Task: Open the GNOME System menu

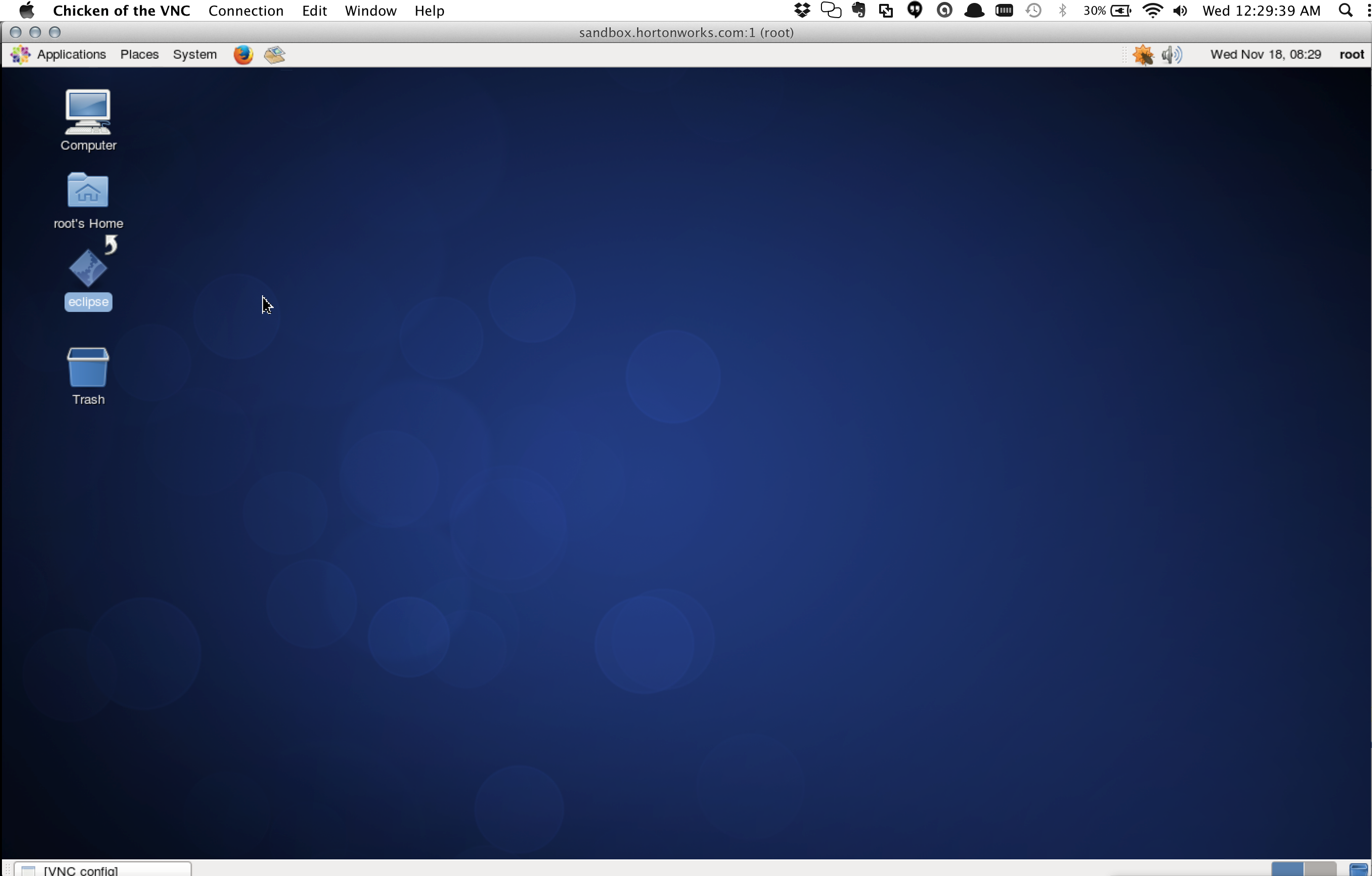Action: coord(195,55)
